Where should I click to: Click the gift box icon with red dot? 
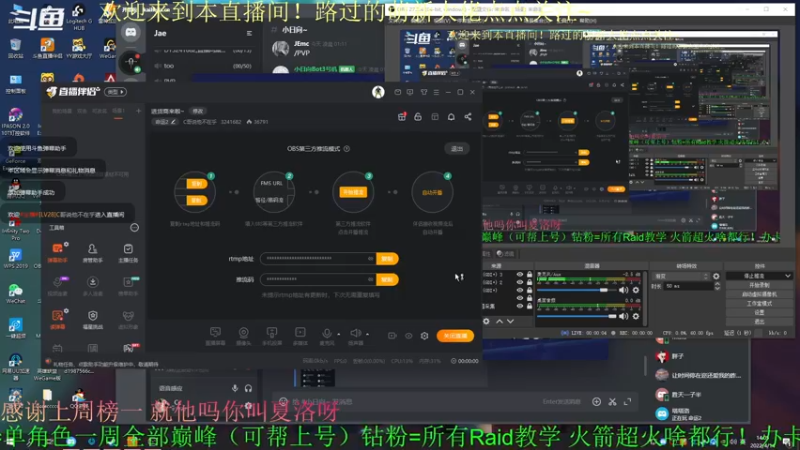click(402, 117)
